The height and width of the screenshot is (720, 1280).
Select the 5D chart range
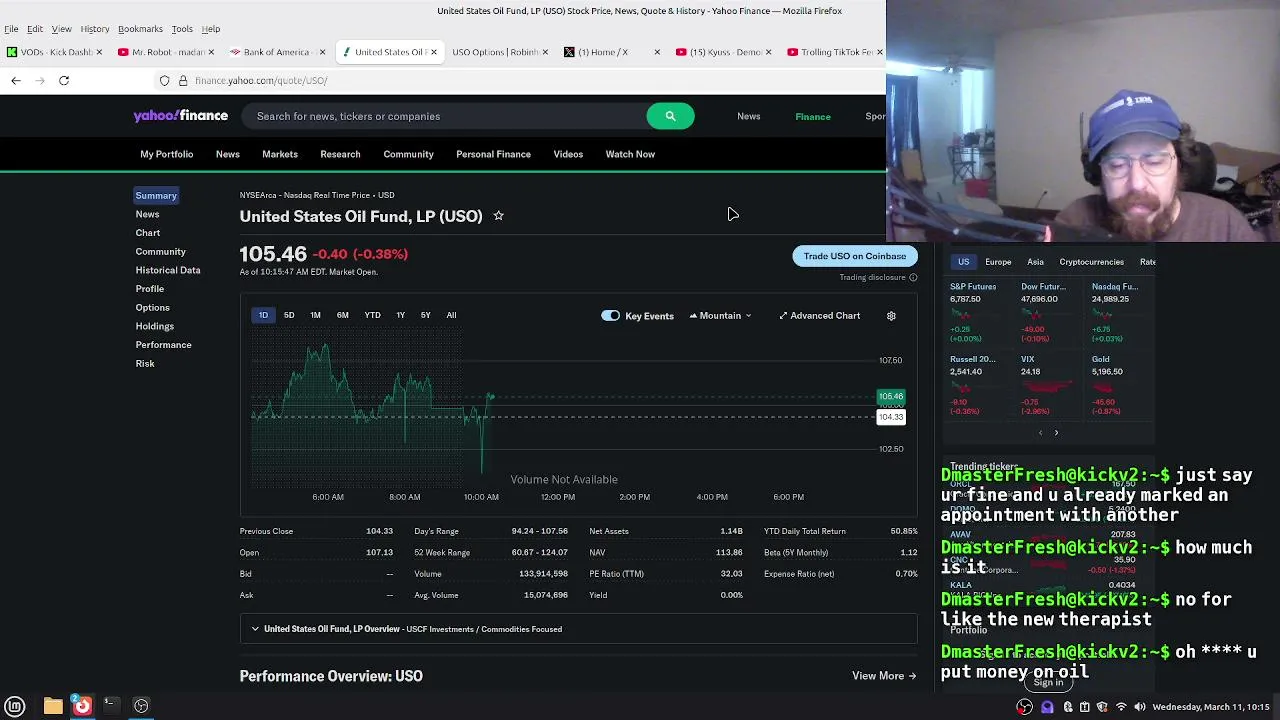(x=289, y=316)
